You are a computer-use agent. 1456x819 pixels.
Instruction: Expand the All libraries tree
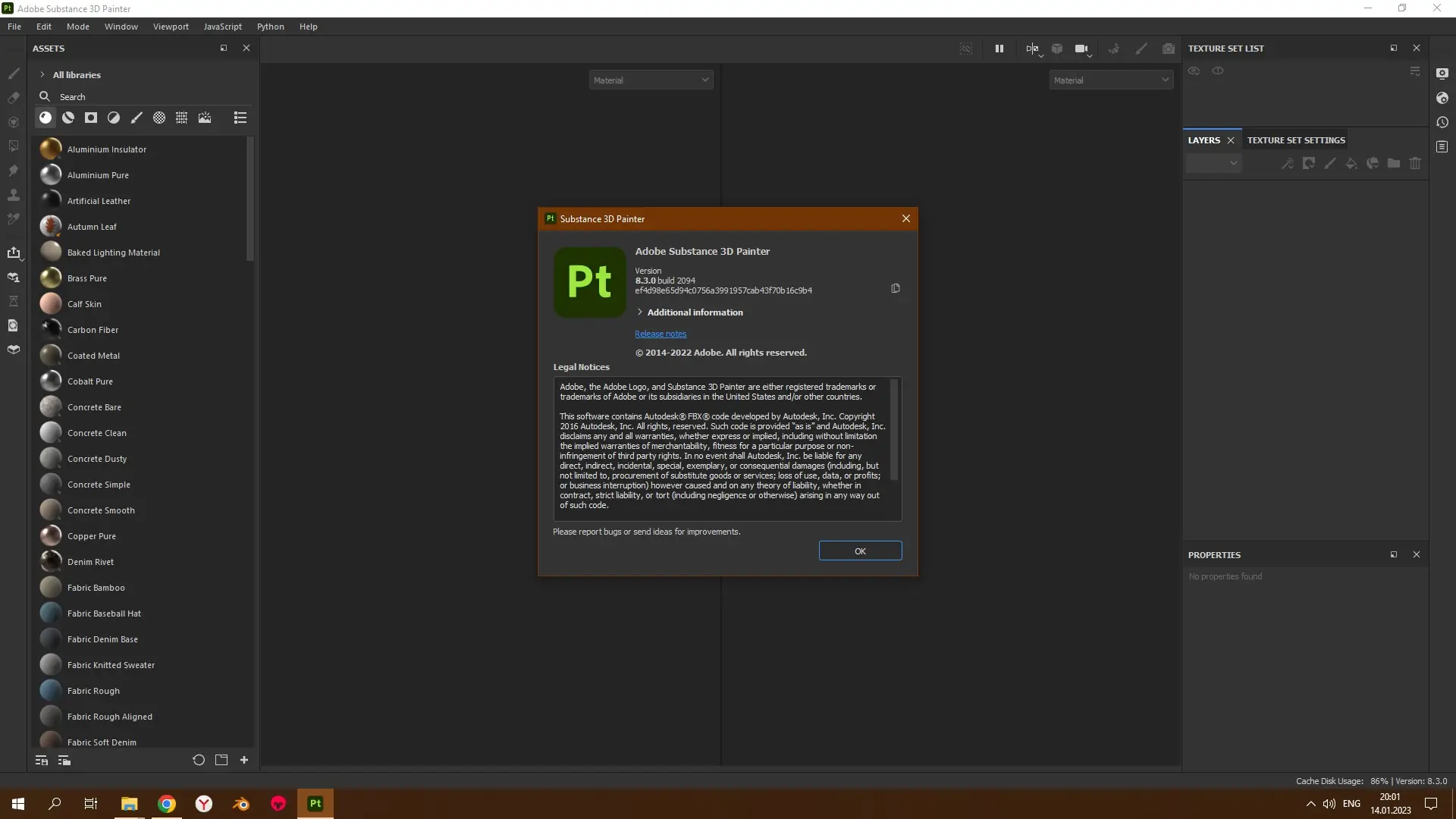(x=42, y=75)
